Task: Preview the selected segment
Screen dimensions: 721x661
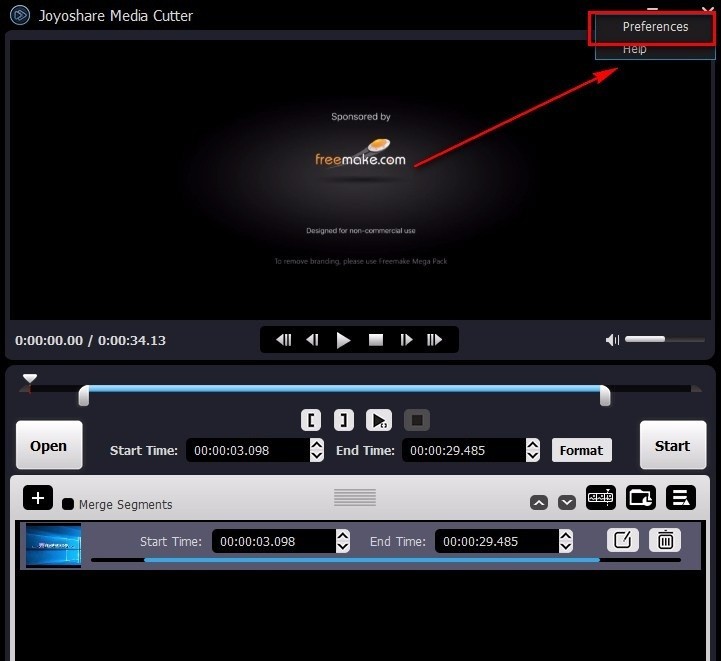Action: click(379, 420)
